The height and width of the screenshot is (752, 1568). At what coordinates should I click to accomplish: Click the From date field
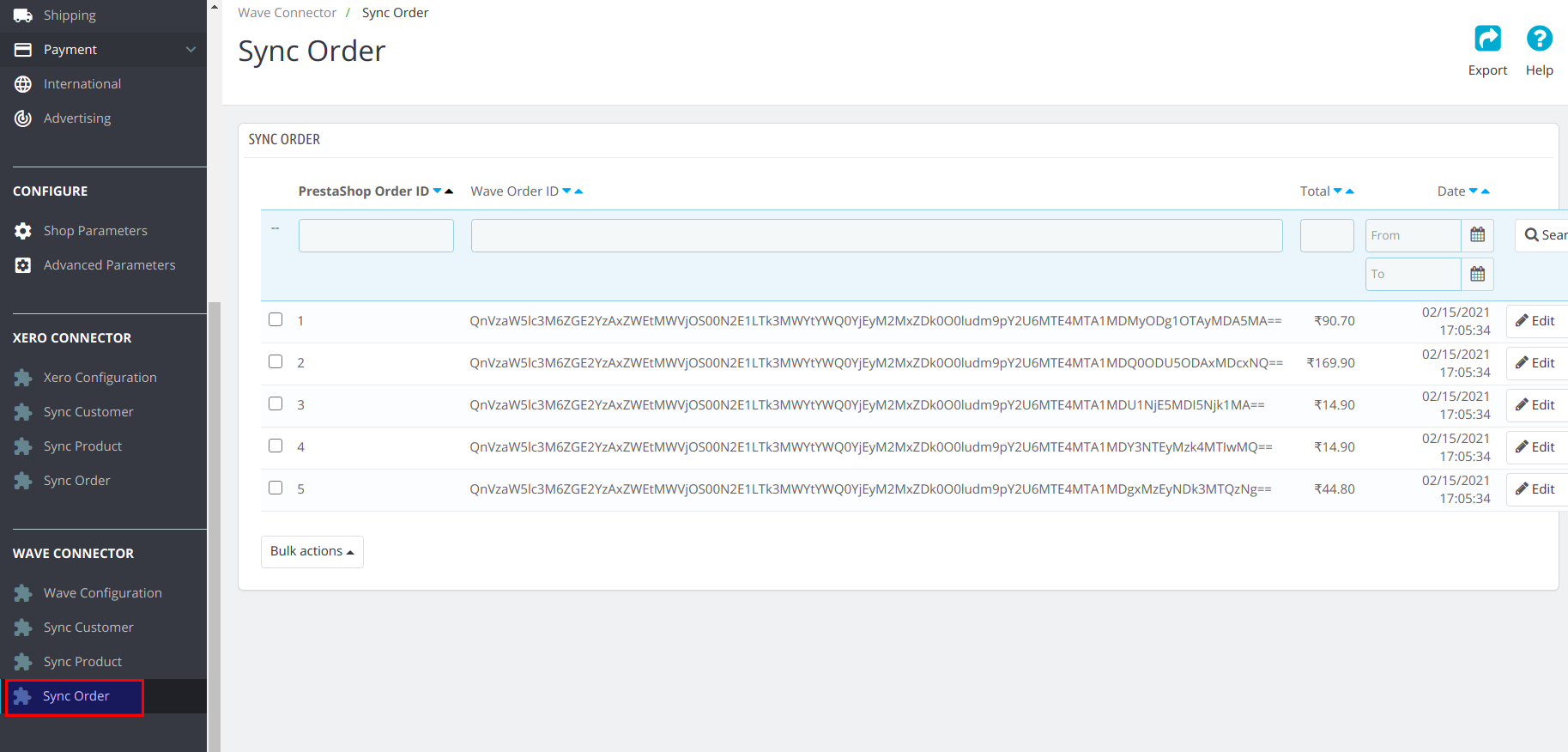tap(1413, 235)
